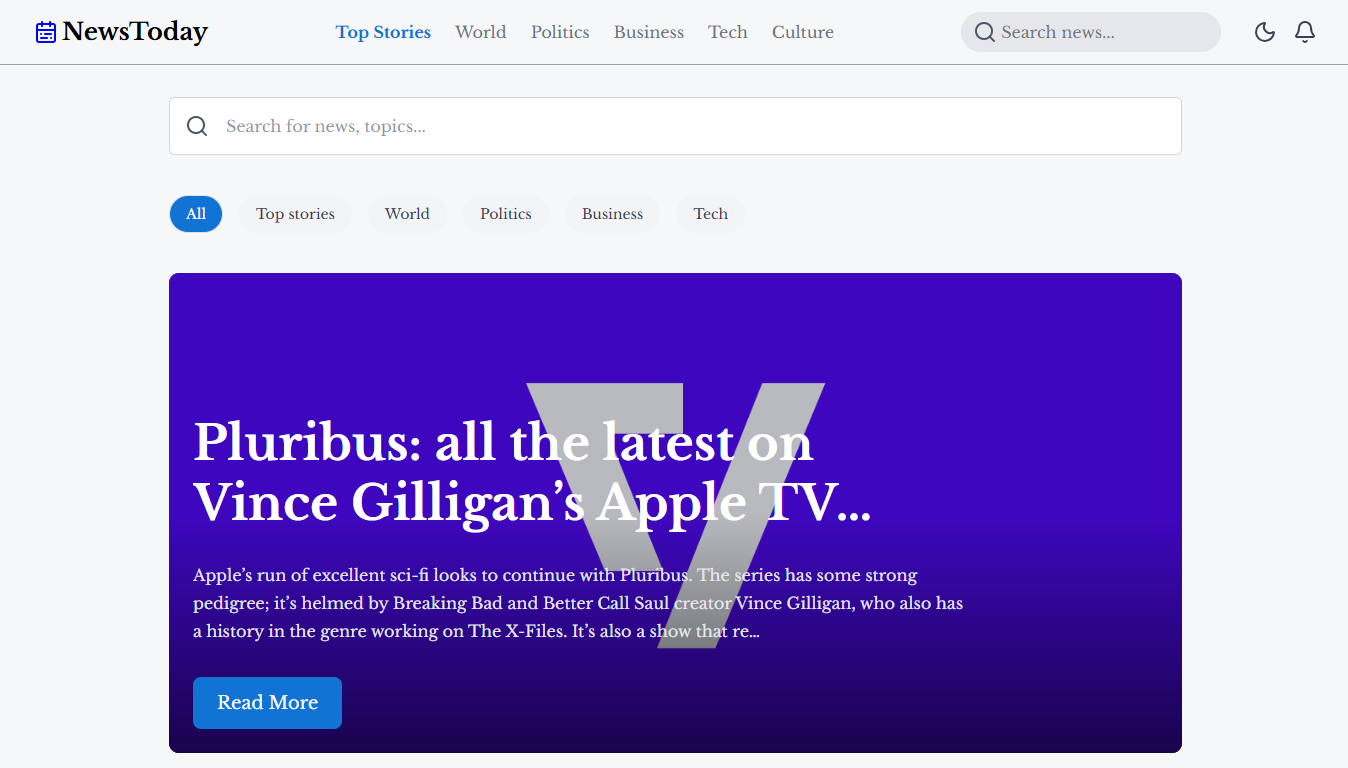Image resolution: width=1348 pixels, height=768 pixels.
Task: Open Politics section in top navigation
Action: click(x=560, y=32)
